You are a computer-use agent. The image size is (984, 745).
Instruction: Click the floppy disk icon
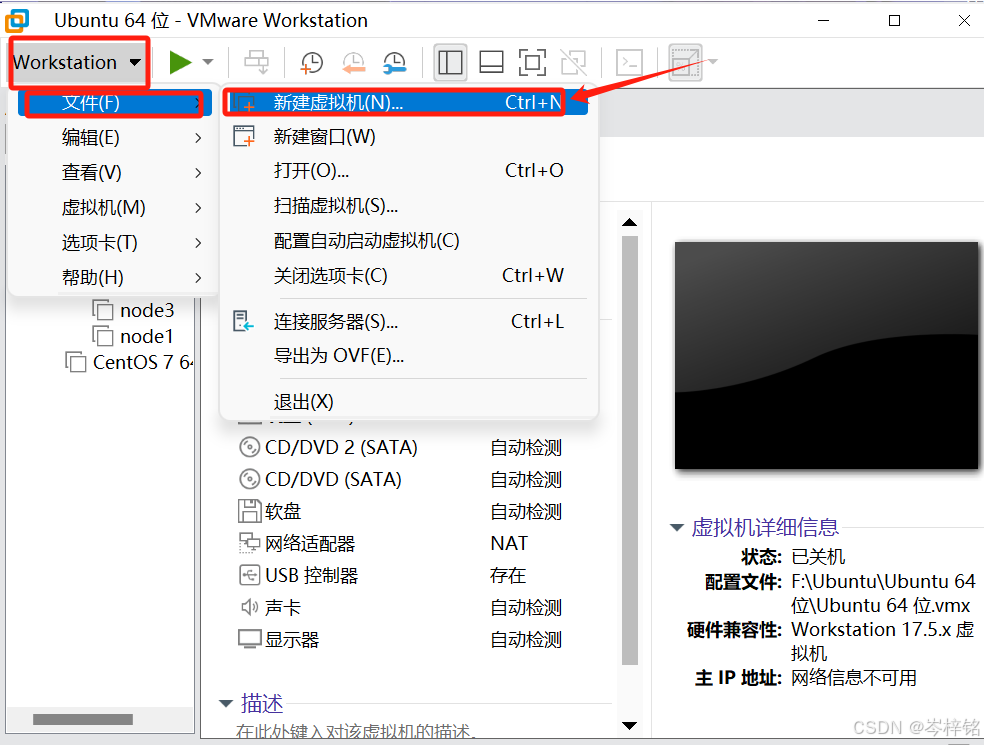click(x=250, y=511)
